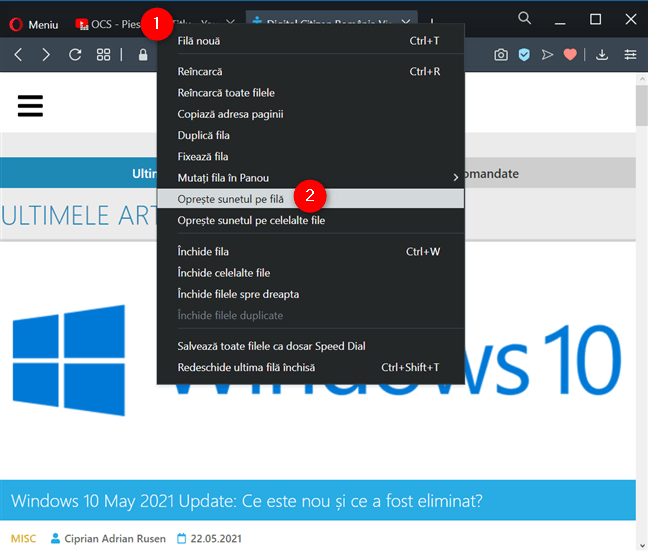
Task: Choose Închide celelalte file
Action: [311, 273]
